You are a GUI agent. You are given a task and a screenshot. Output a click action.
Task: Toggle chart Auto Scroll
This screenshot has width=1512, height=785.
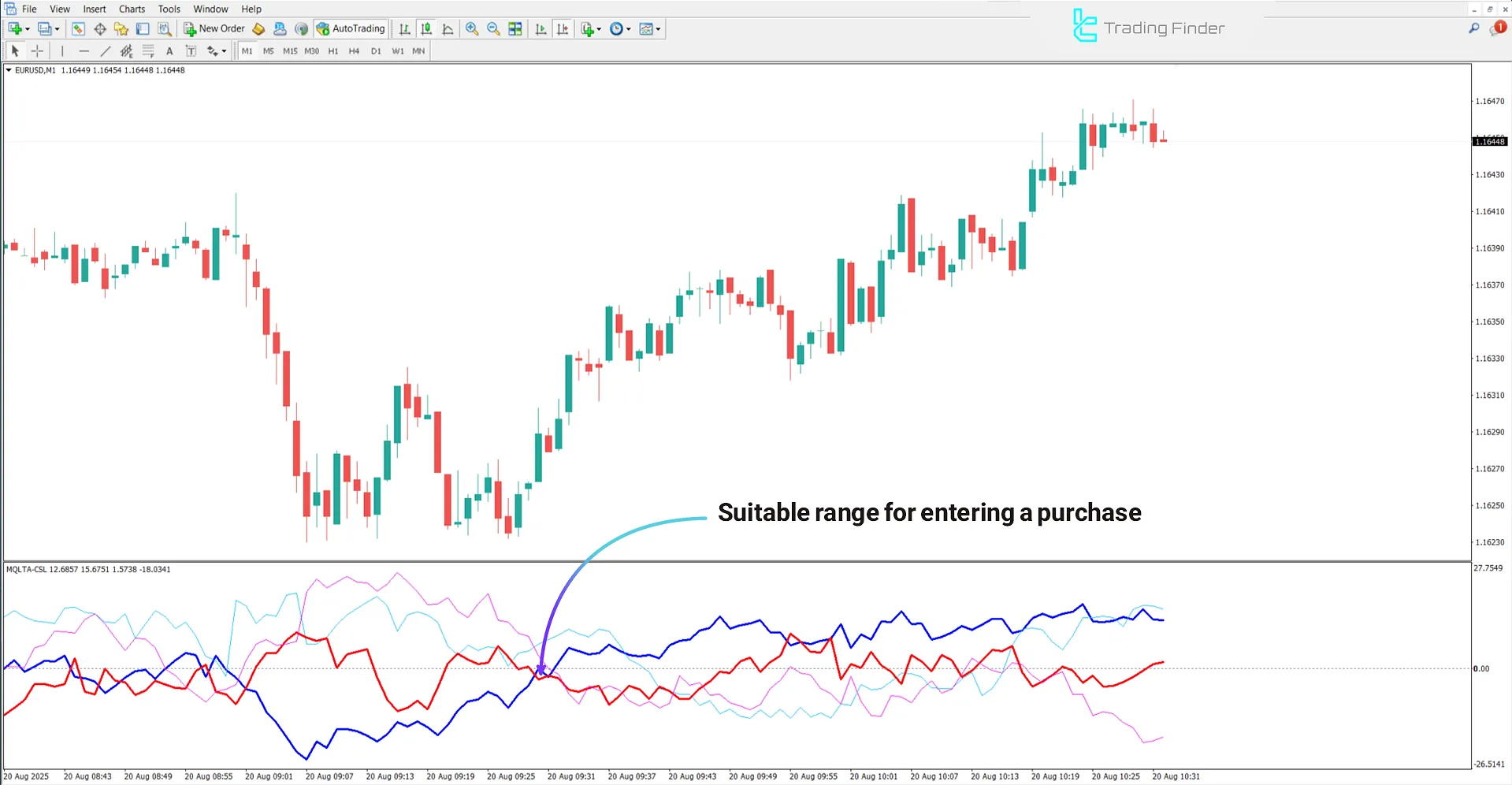click(x=541, y=29)
